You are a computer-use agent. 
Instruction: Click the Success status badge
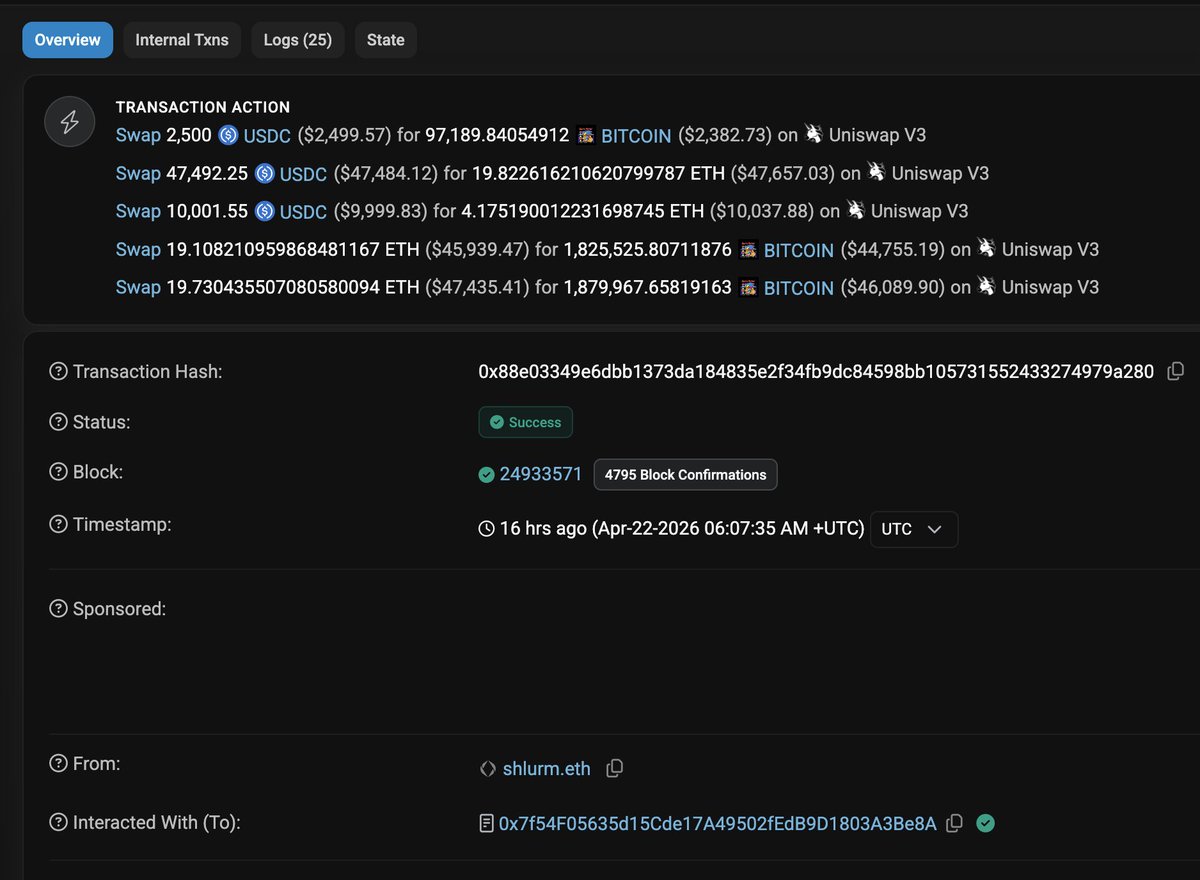click(x=526, y=422)
